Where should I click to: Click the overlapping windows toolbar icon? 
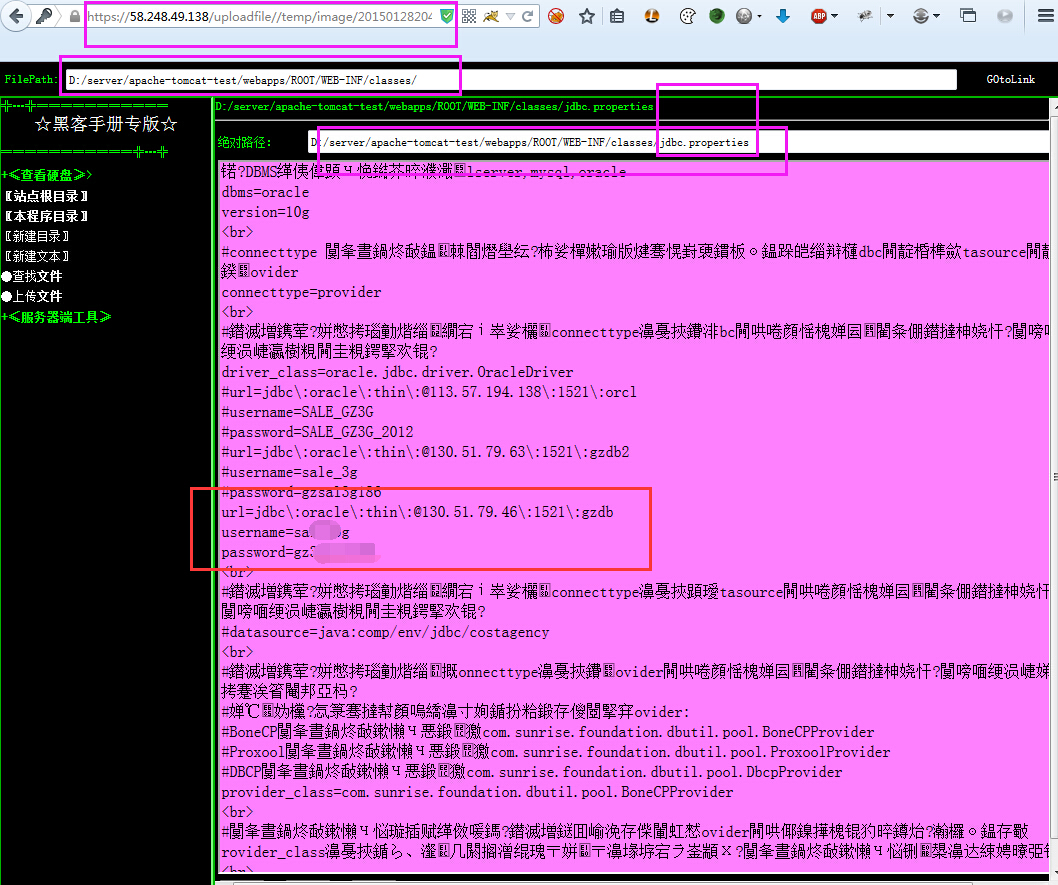click(968, 16)
